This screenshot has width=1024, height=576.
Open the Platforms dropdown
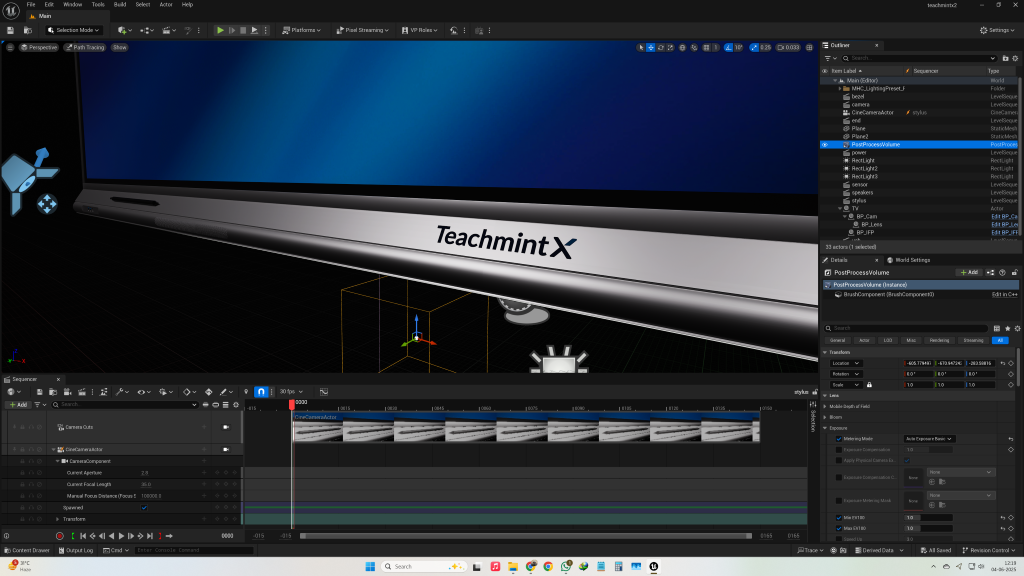[301, 30]
